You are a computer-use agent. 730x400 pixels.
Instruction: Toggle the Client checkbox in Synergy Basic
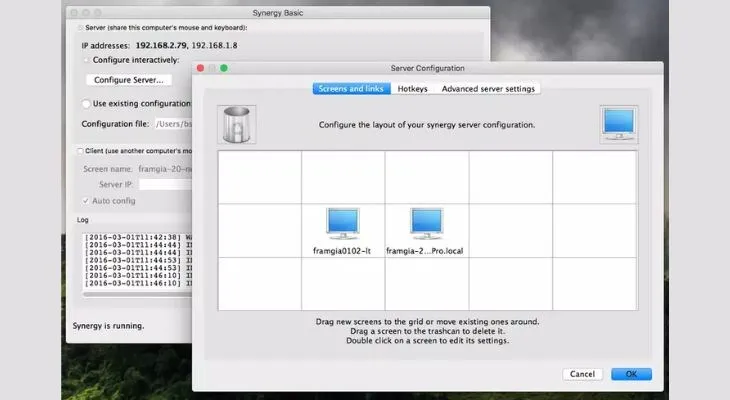(x=80, y=151)
